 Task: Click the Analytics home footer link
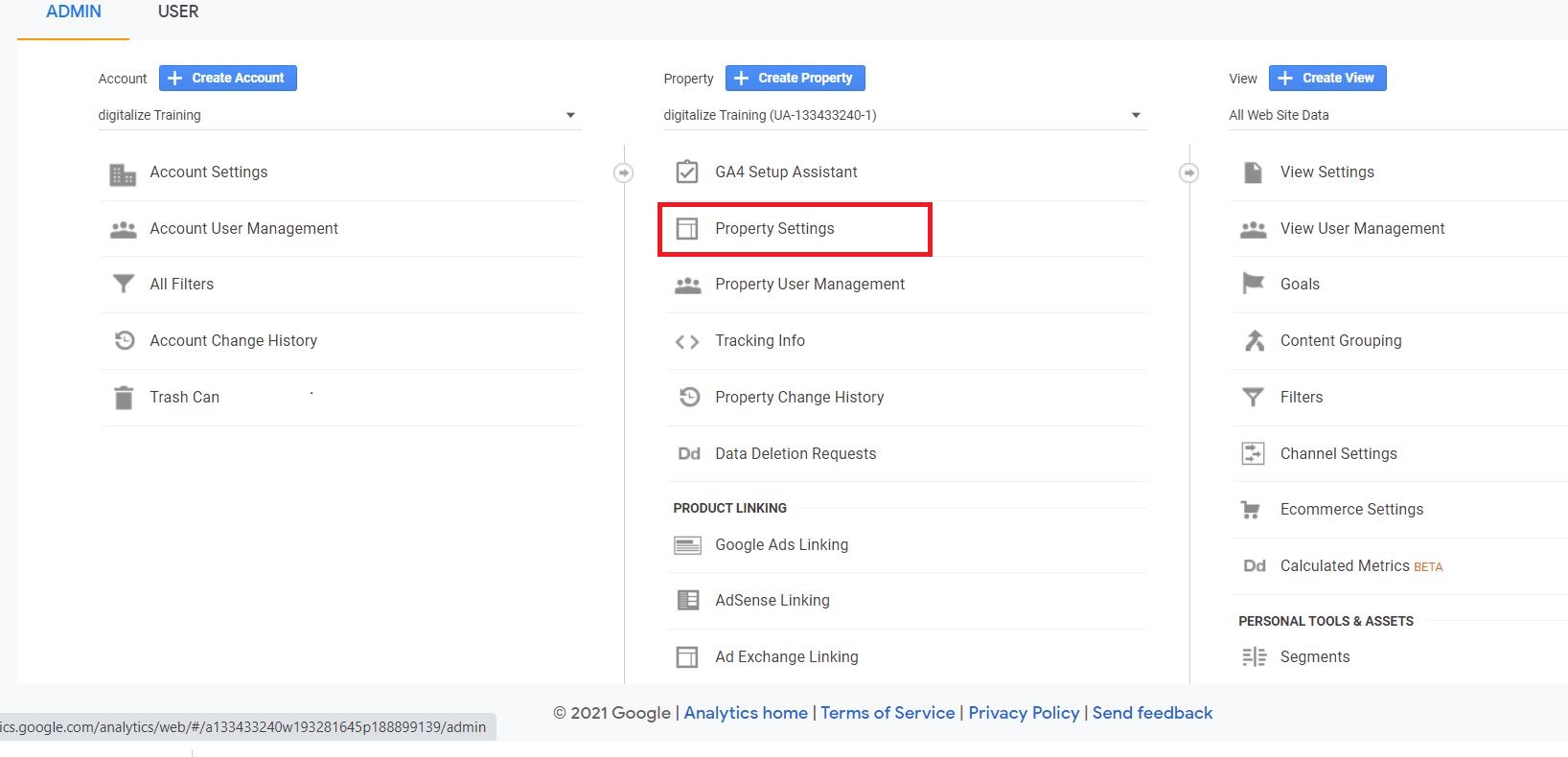coord(746,713)
